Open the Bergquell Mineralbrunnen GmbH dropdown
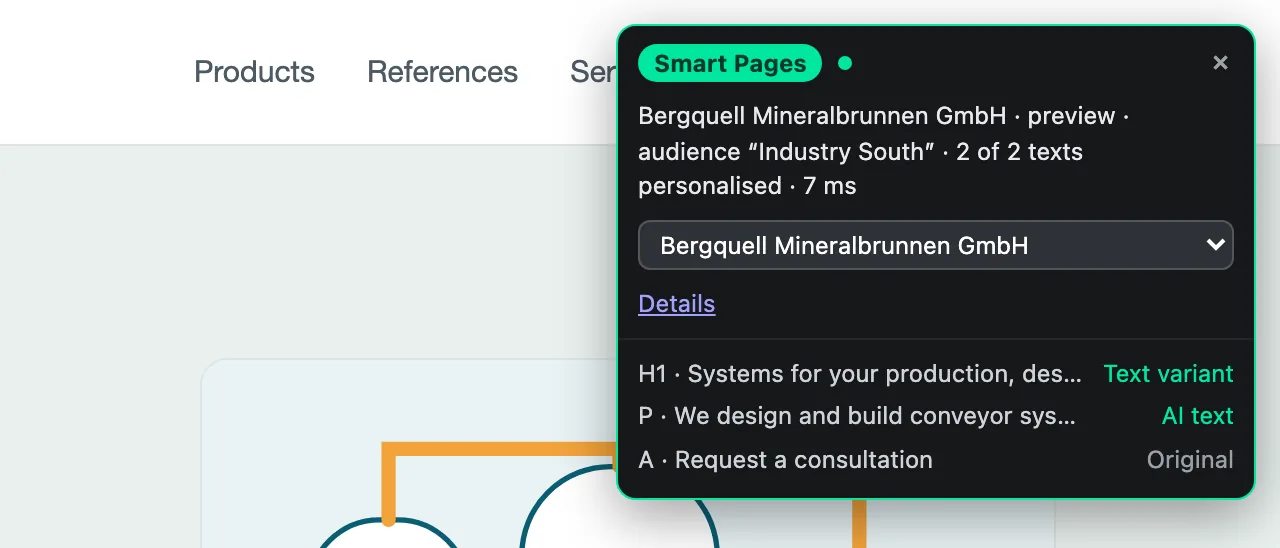Viewport: 1280px width, 548px height. tap(936, 245)
